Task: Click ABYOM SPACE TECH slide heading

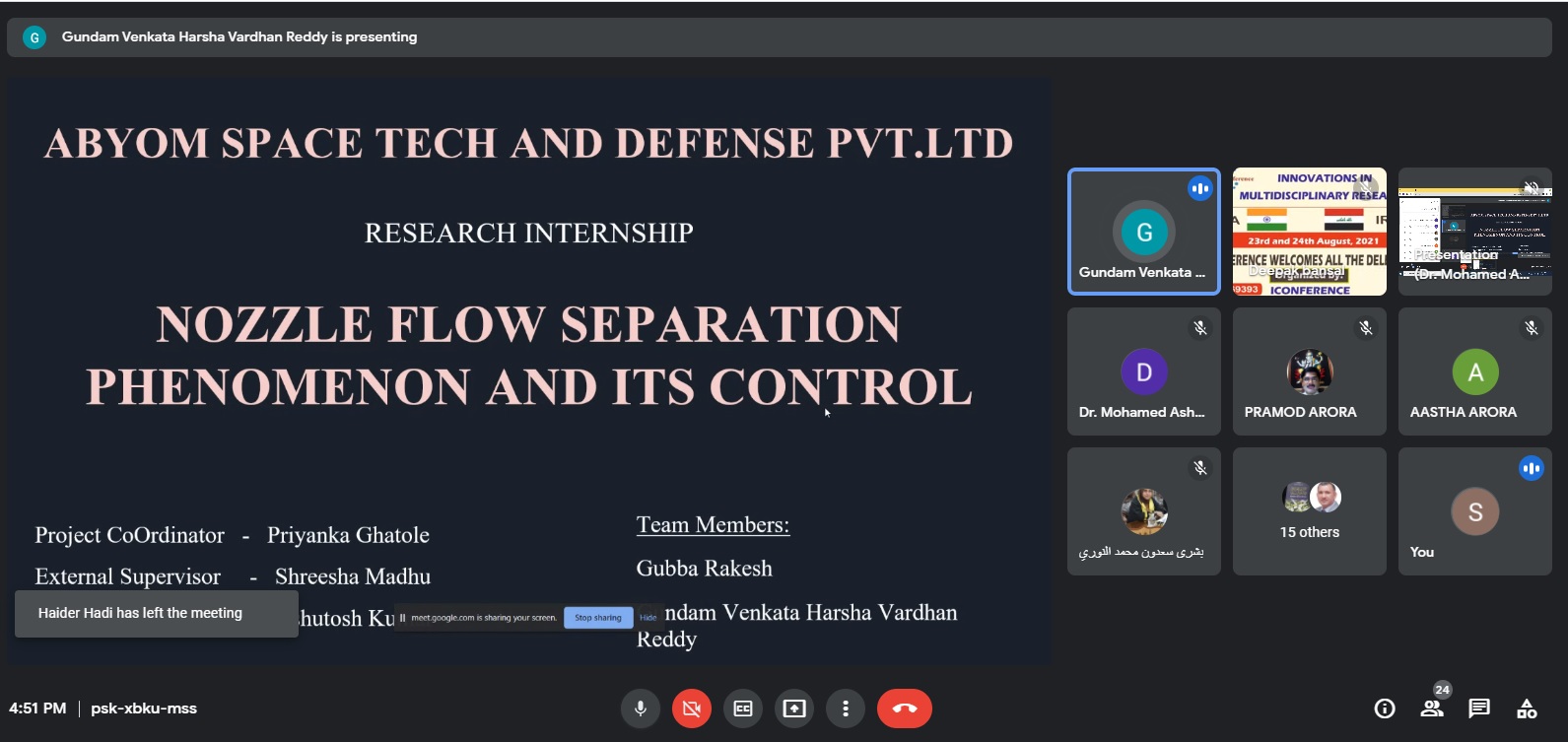Action: (x=528, y=144)
